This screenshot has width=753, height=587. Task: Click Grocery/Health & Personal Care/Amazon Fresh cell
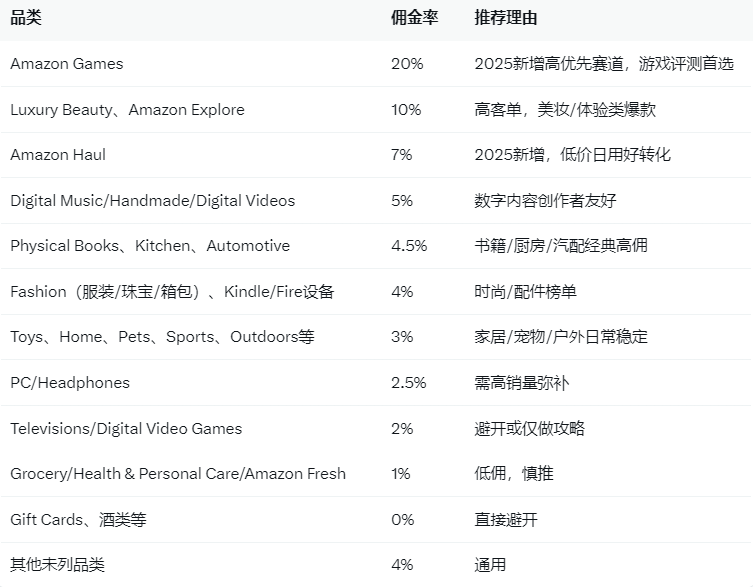point(178,474)
